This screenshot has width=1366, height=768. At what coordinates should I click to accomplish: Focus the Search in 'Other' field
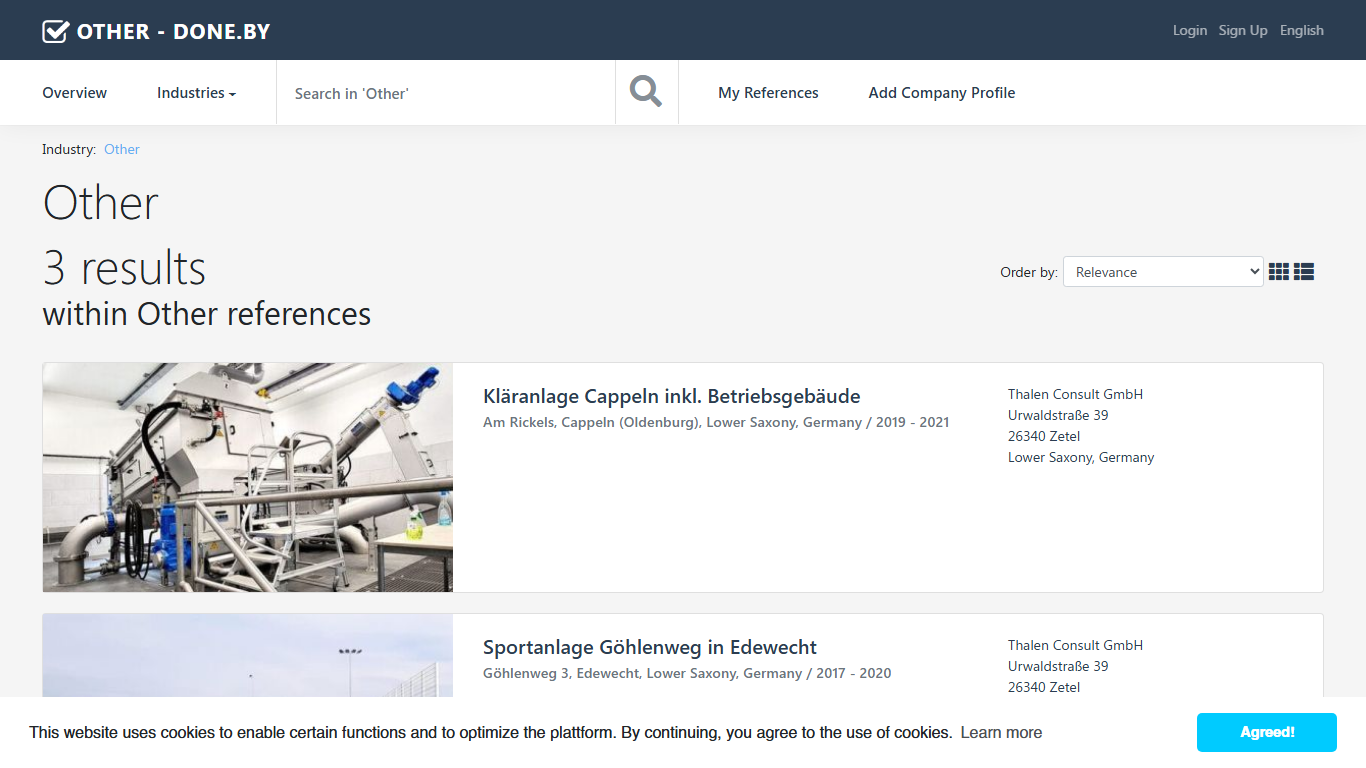446,93
